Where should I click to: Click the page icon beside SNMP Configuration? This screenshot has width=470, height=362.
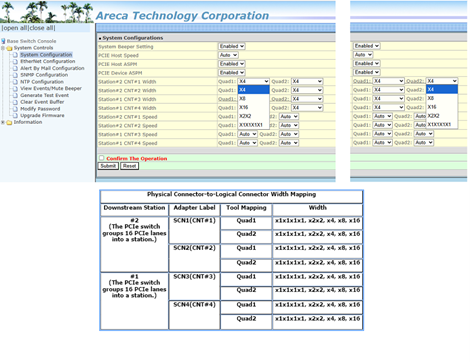(15, 75)
